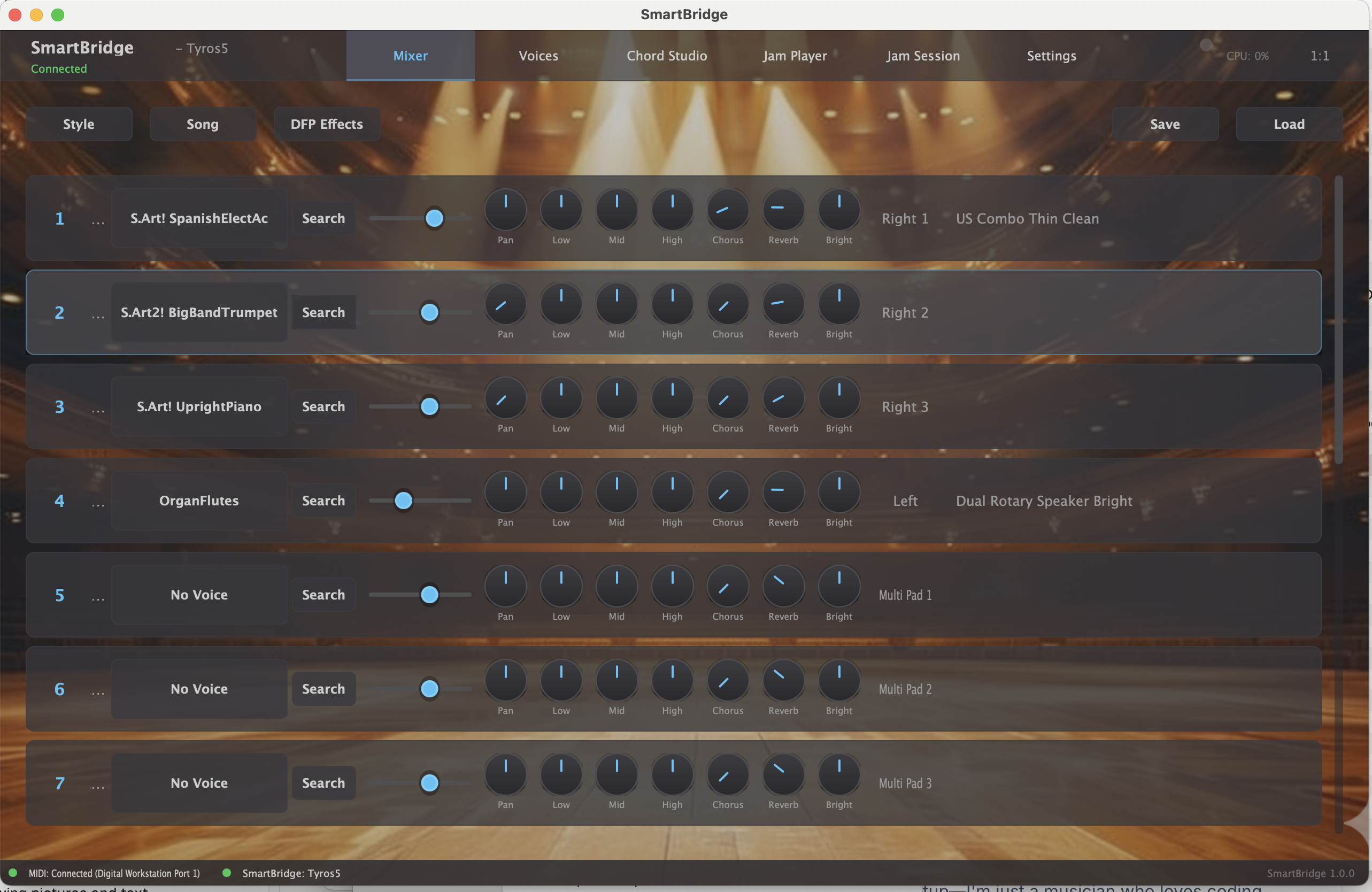This screenshot has width=1372, height=892.
Task: Click the High knob on Multi Pad 1
Action: 672,586
